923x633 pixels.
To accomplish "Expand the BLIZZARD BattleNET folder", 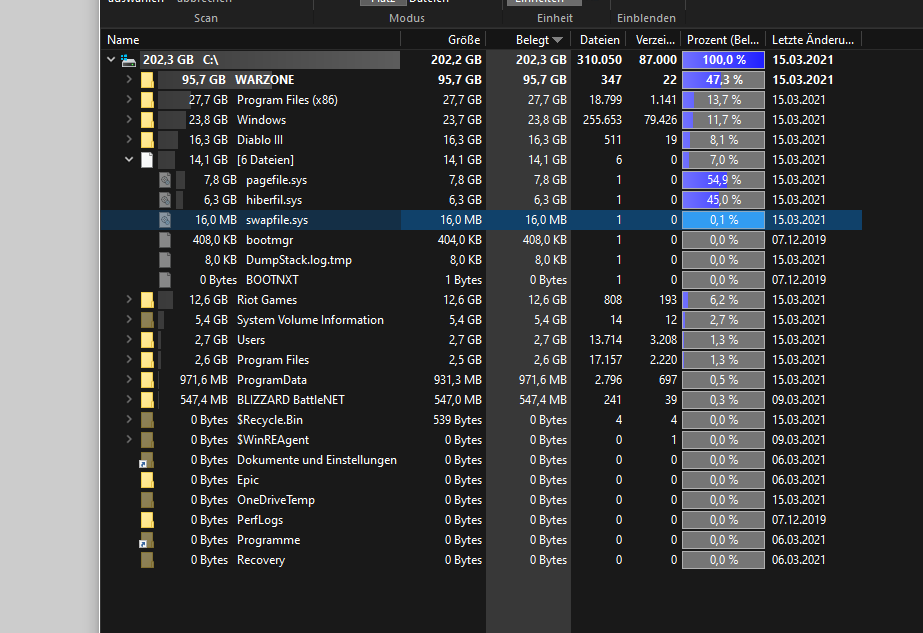I will coord(129,400).
